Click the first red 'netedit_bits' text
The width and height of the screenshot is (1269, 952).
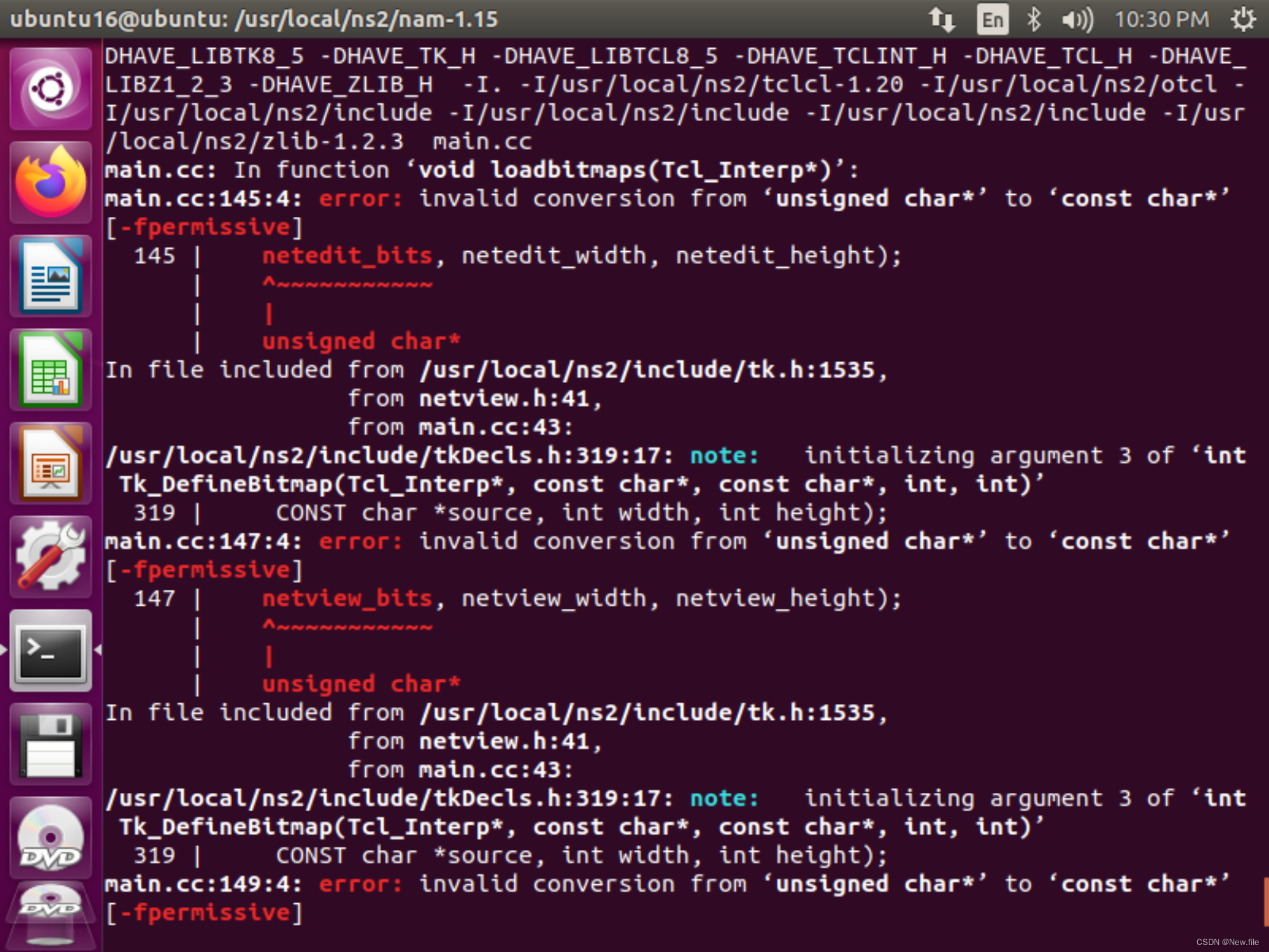coord(347,256)
